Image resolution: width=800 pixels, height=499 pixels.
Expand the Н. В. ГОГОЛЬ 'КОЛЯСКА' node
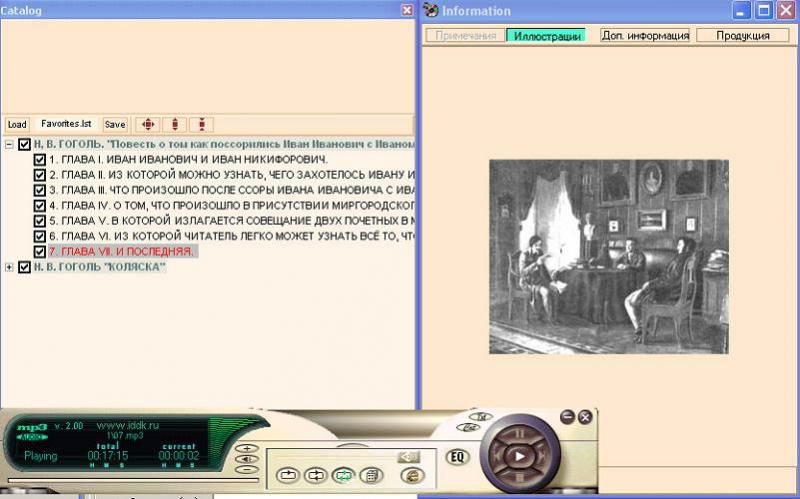9,267
